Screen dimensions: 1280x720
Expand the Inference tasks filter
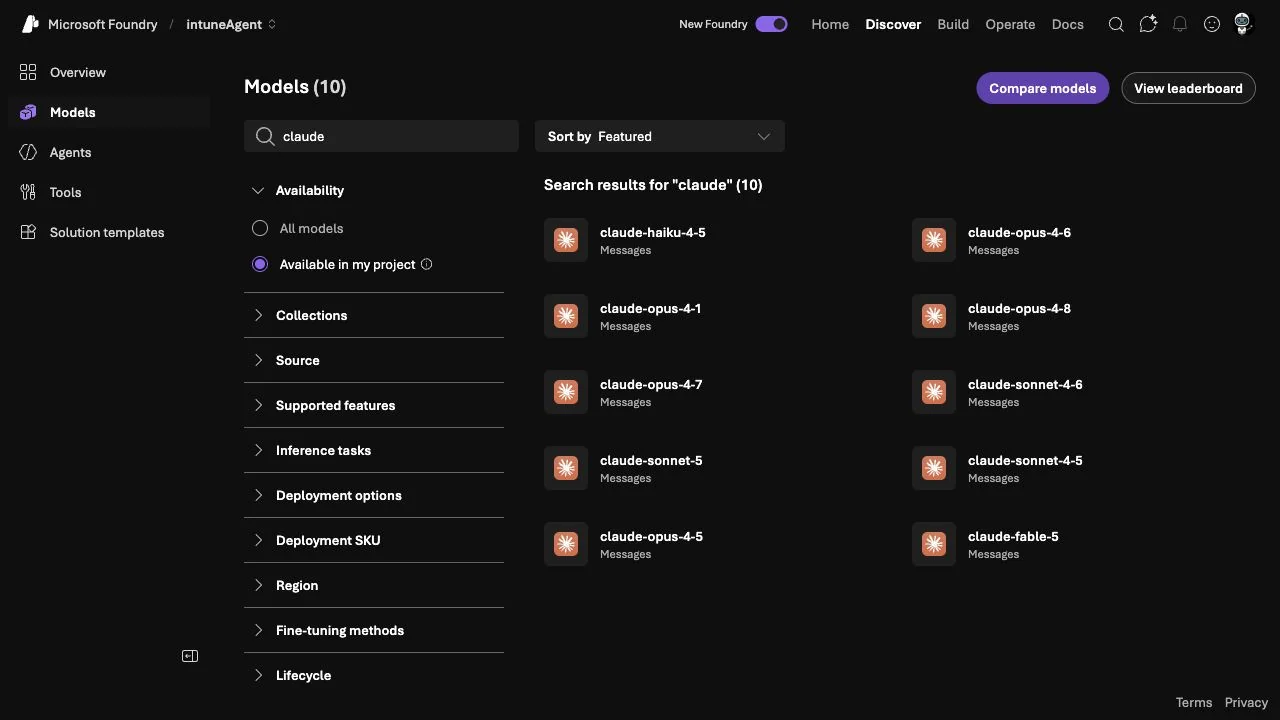(x=374, y=450)
